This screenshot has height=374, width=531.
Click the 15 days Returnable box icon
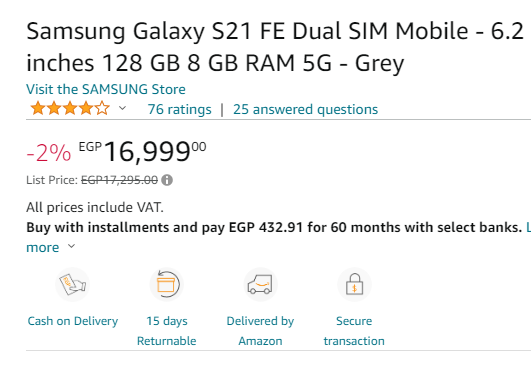pyautogui.click(x=166, y=285)
